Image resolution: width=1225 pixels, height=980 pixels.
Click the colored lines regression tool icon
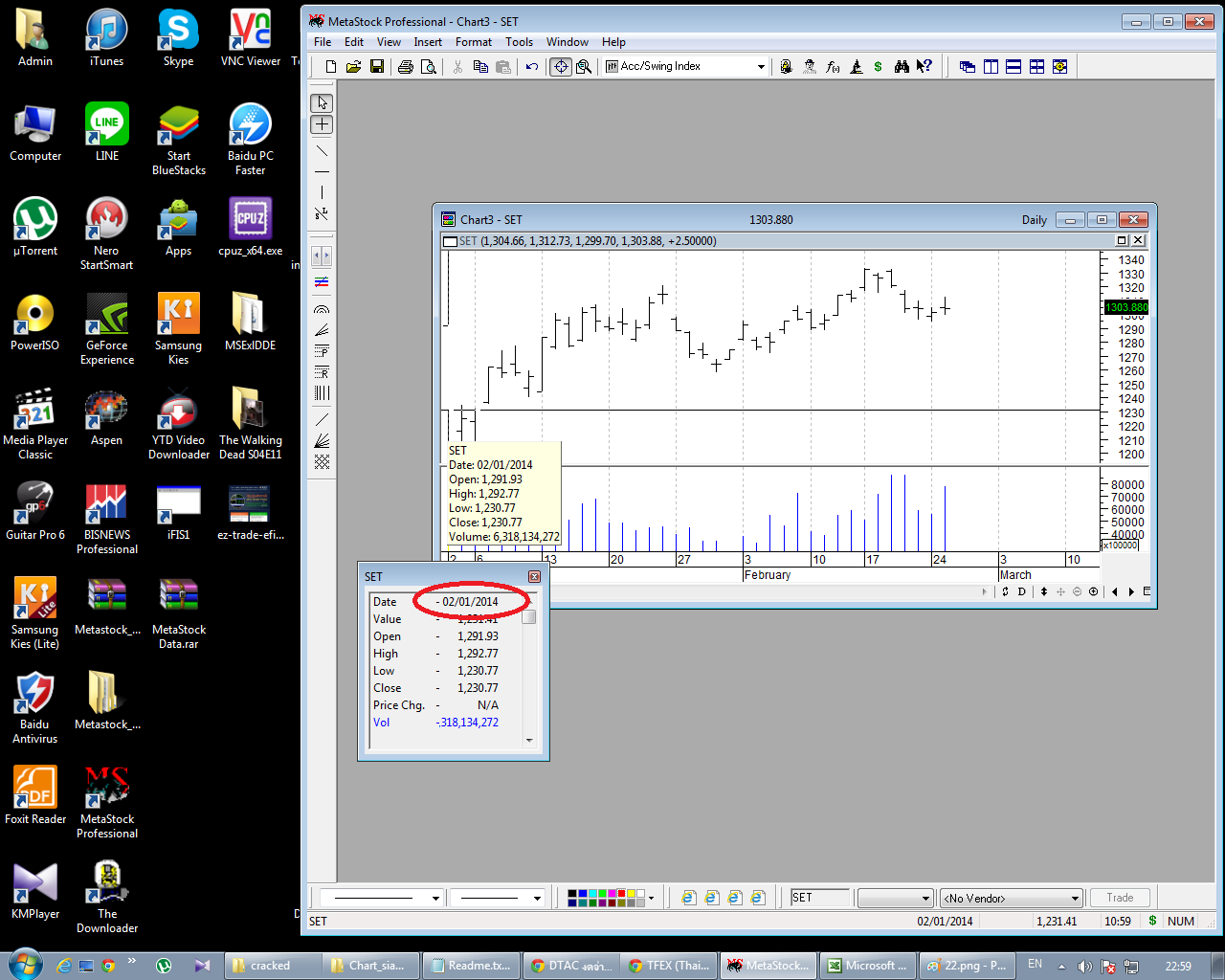tap(323, 281)
